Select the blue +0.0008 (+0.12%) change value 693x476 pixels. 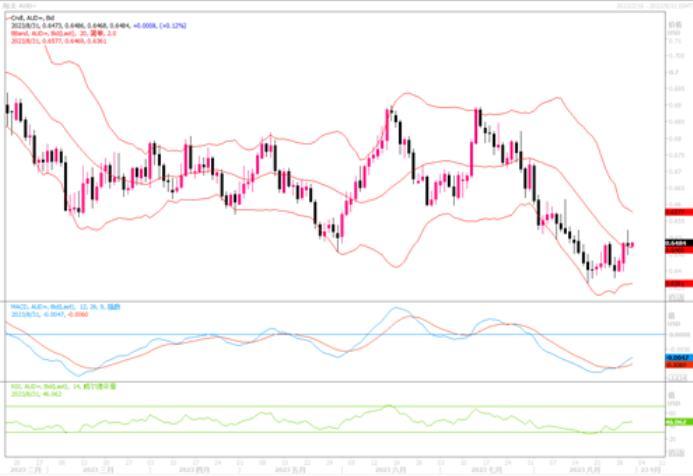[x=160, y=26]
